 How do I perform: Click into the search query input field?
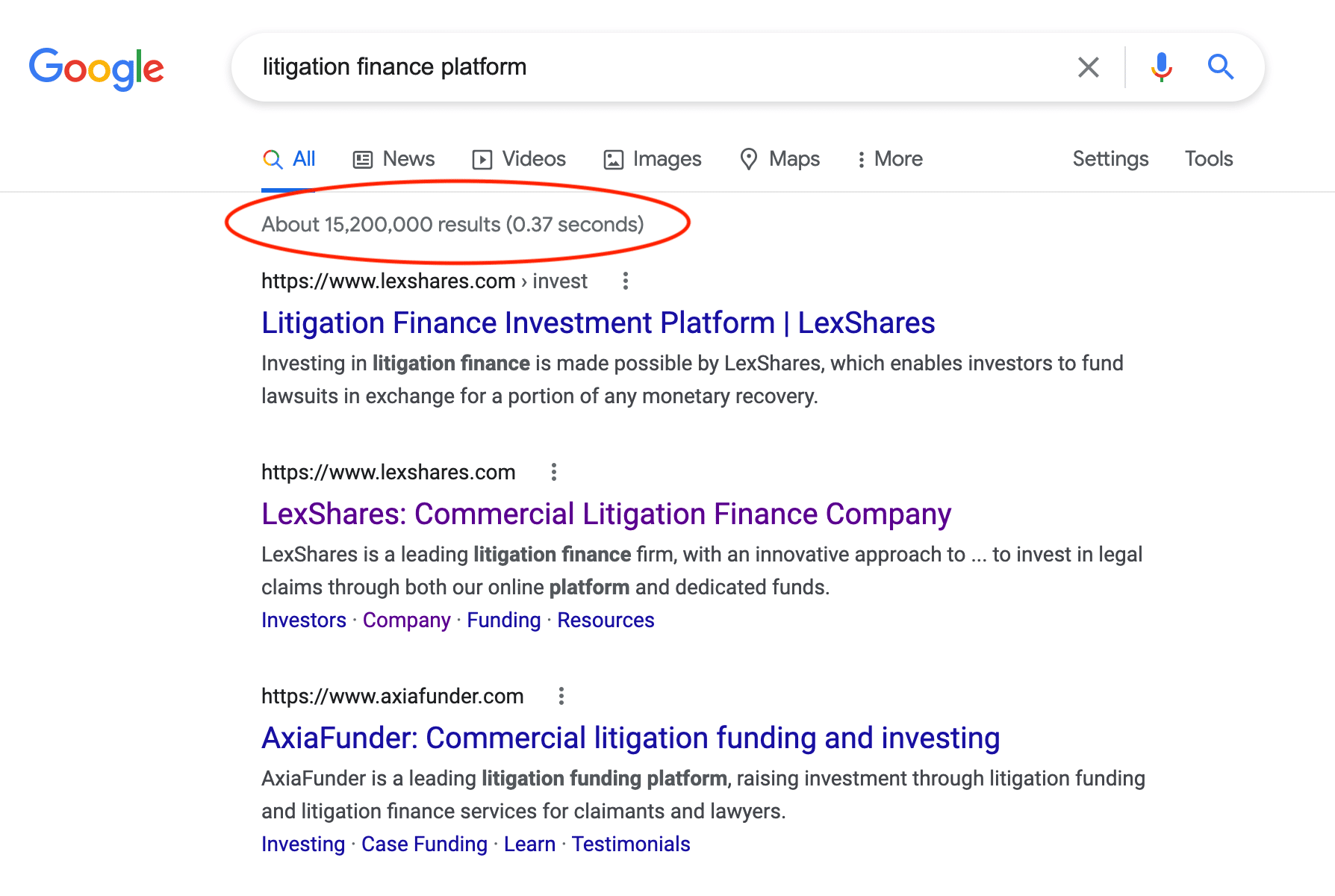[657, 67]
